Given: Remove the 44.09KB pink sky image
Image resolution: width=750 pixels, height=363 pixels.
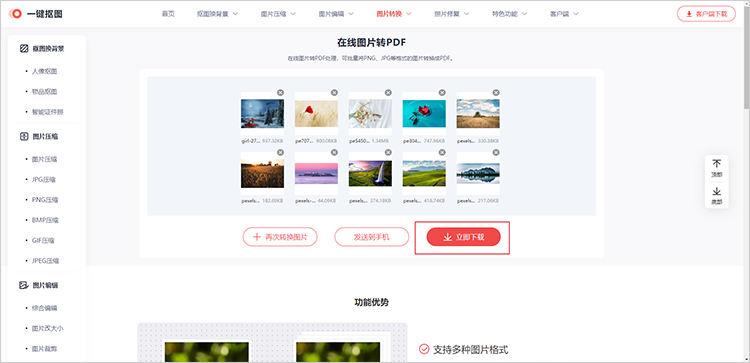Looking at the screenshot, I should [x=334, y=152].
